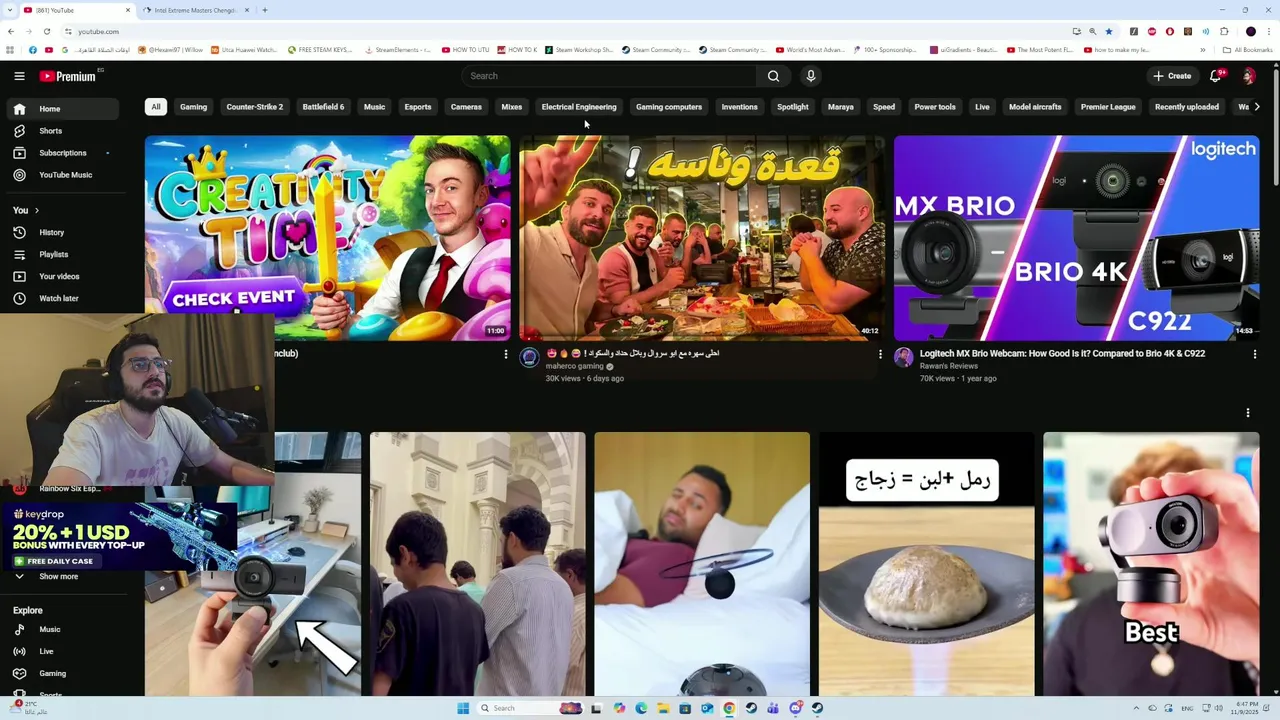
Task: Select the Gaming computers chip
Action: (669, 107)
